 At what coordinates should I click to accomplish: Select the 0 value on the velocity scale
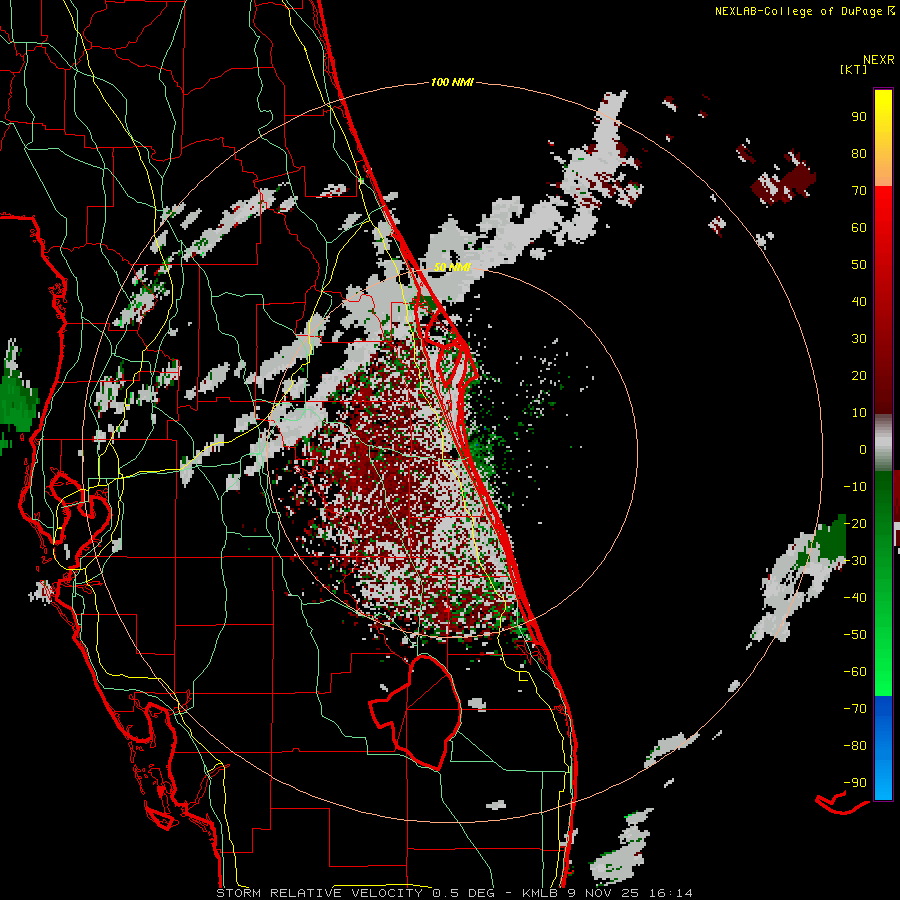(x=863, y=449)
